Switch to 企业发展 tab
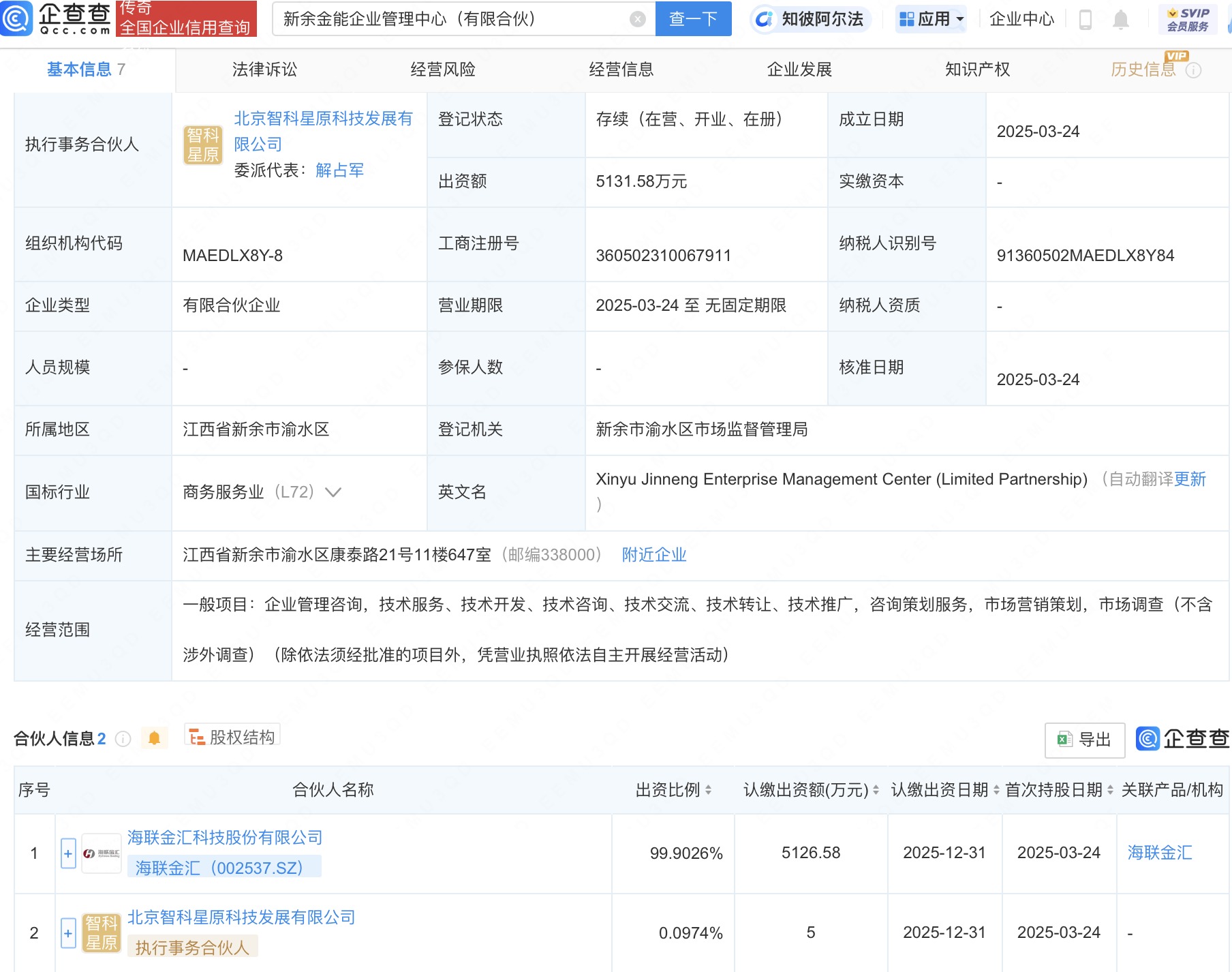 point(799,70)
